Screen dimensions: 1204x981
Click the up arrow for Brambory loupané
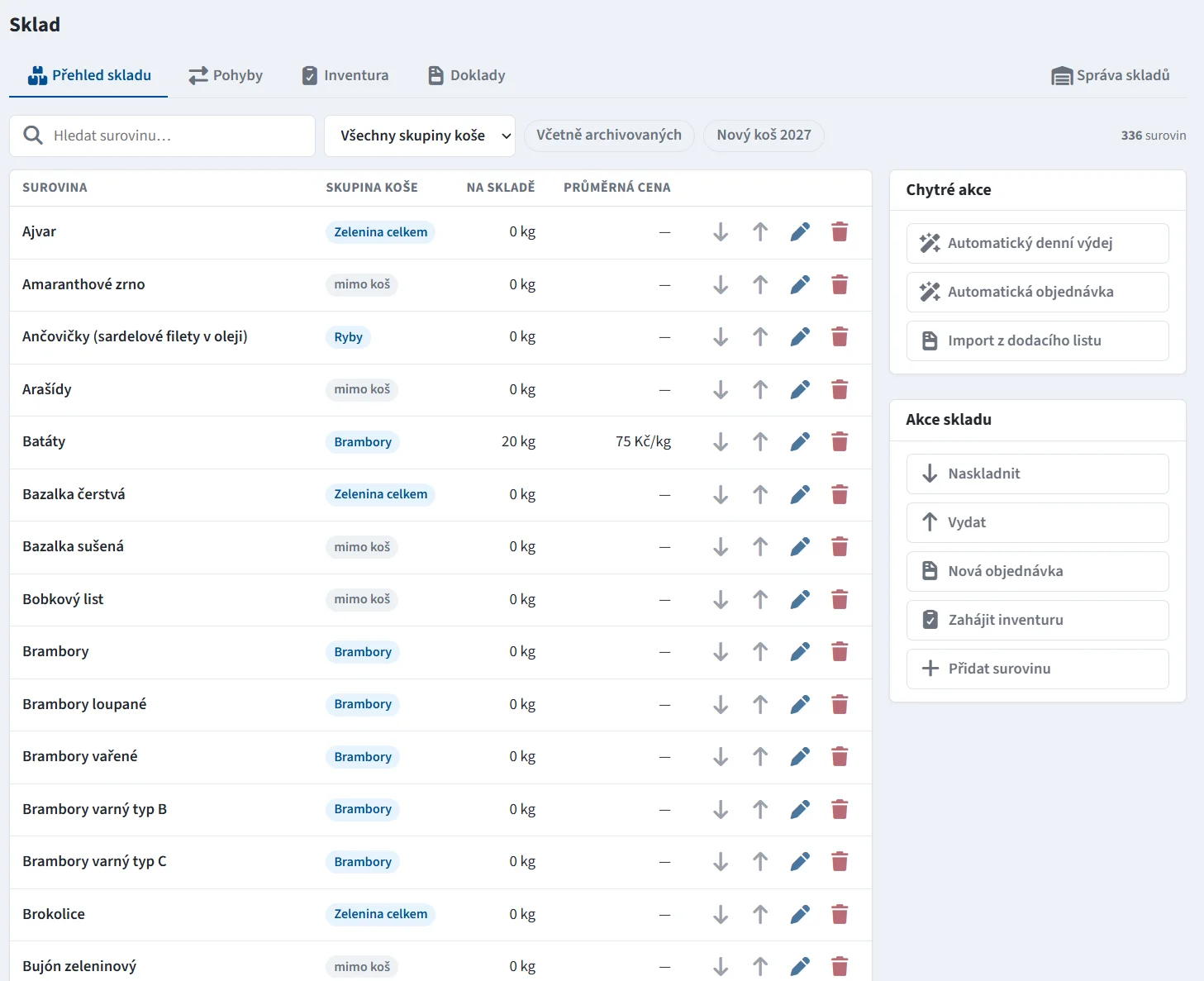760,705
